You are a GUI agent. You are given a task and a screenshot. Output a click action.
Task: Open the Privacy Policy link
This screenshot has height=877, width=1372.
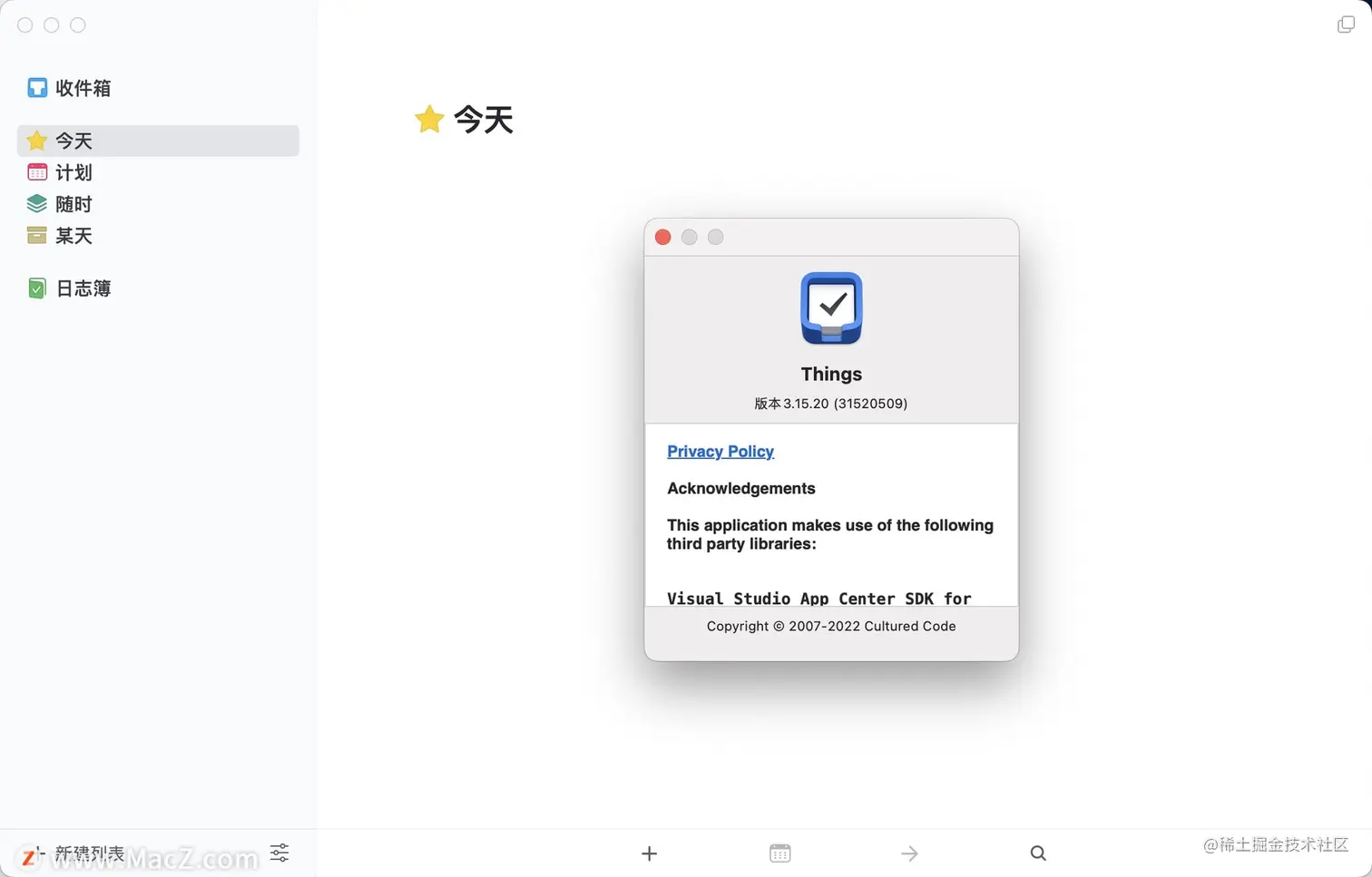pyautogui.click(x=720, y=452)
